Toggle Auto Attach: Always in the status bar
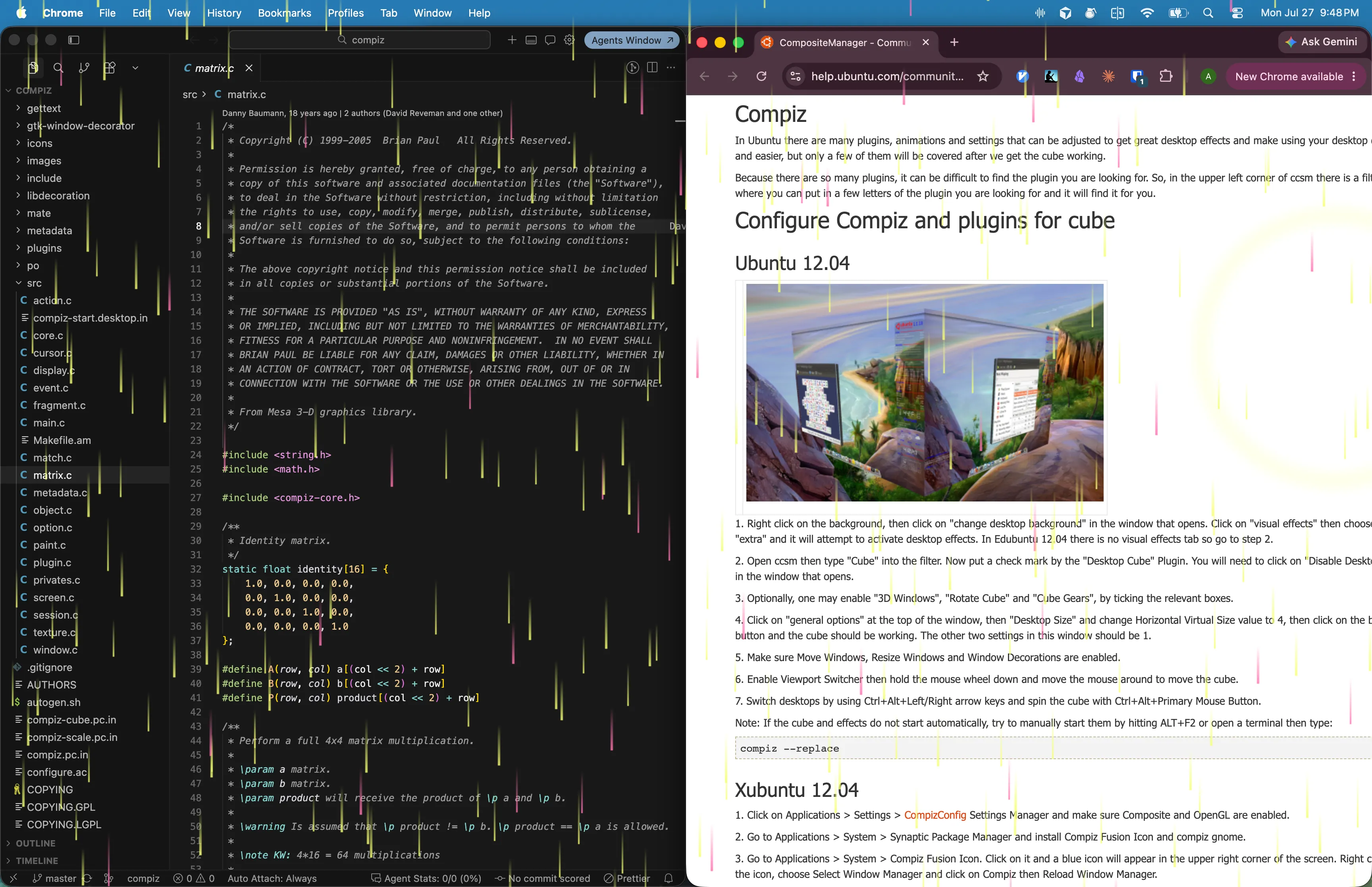The height and width of the screenshot is (887, 1372). tap(272, 878)
